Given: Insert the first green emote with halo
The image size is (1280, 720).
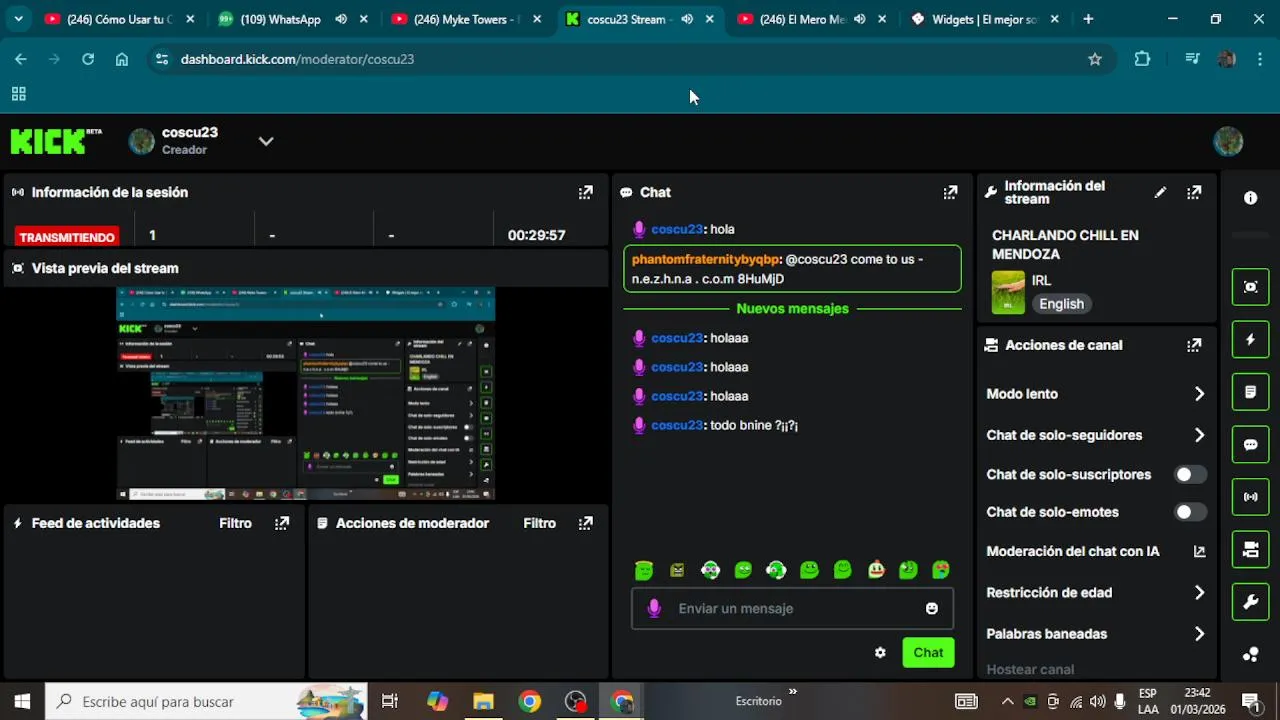Looking at the screenshot, I should [644, 570].
